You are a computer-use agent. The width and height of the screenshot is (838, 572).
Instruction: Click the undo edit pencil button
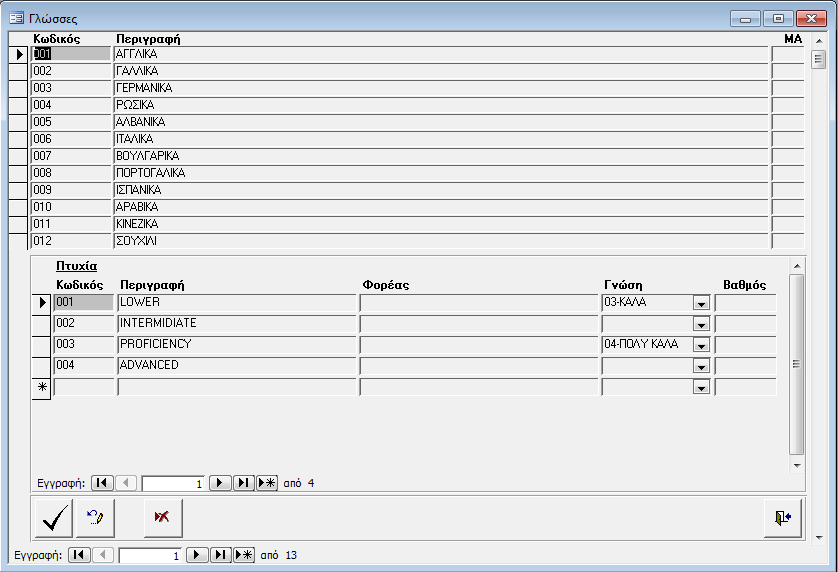coord(95,517)
